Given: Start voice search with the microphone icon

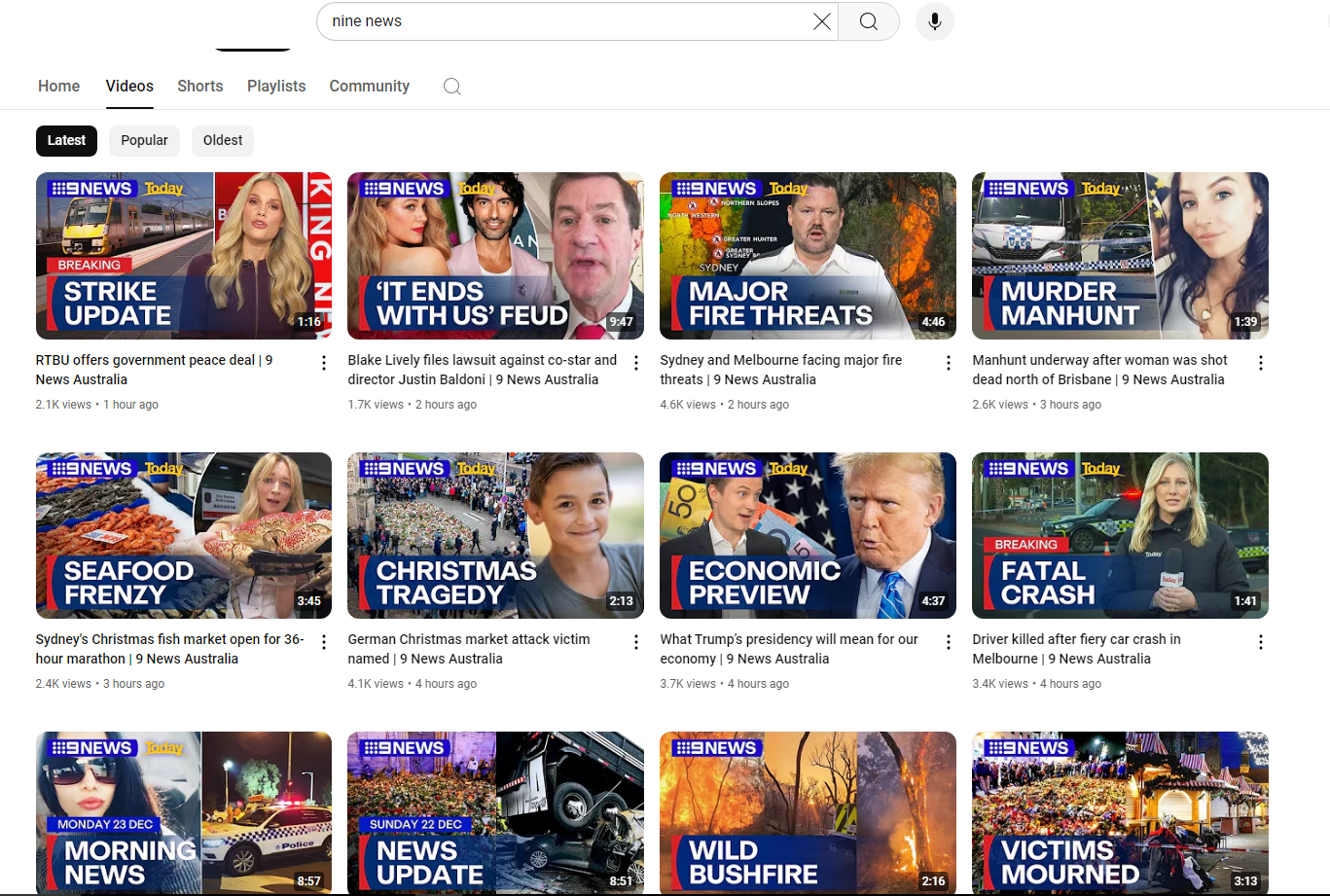Looking at the screenshot, I should [935, 21].
